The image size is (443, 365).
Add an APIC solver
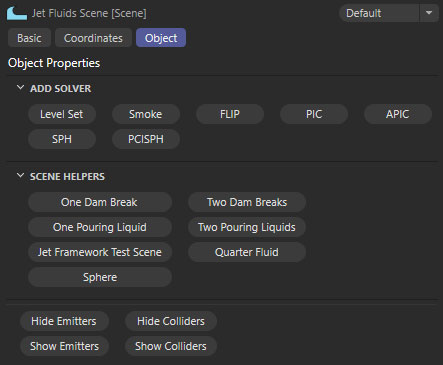point(398,114)
